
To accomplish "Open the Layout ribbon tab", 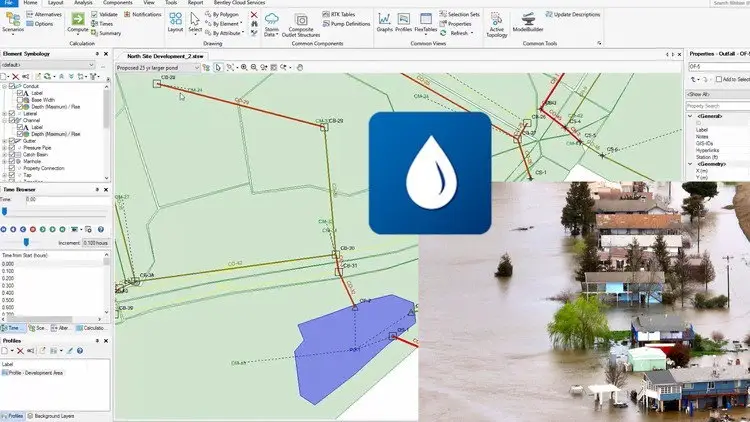I will 55,3.
